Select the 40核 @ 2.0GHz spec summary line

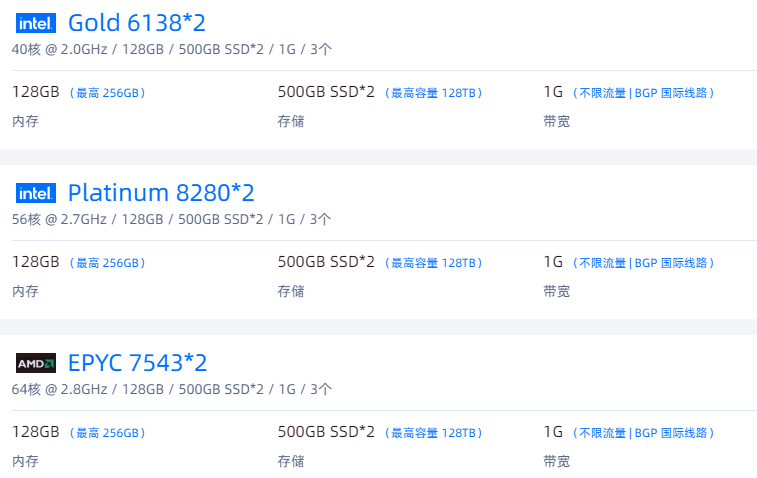coord(171,49)
